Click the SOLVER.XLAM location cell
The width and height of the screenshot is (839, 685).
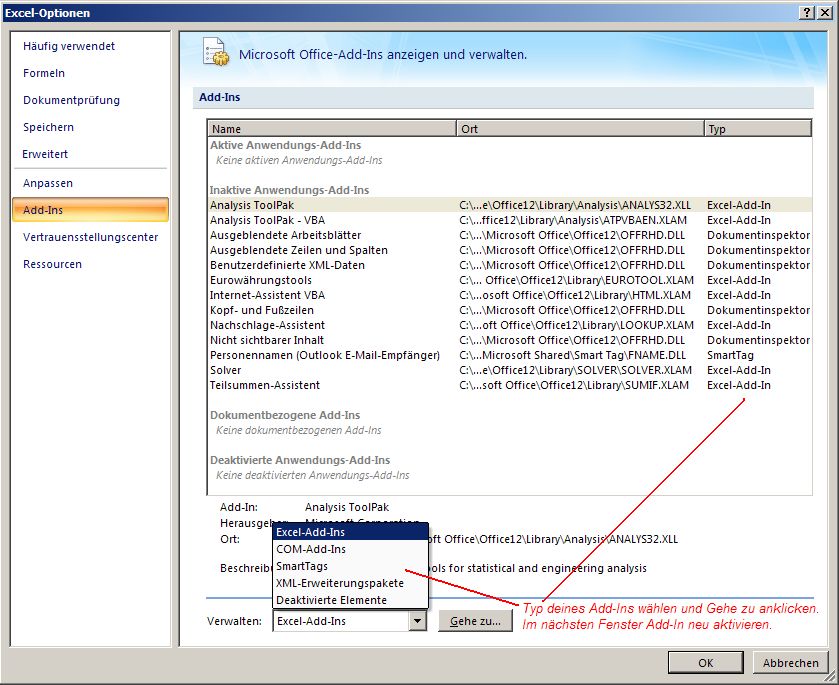[x=575, y=370]
